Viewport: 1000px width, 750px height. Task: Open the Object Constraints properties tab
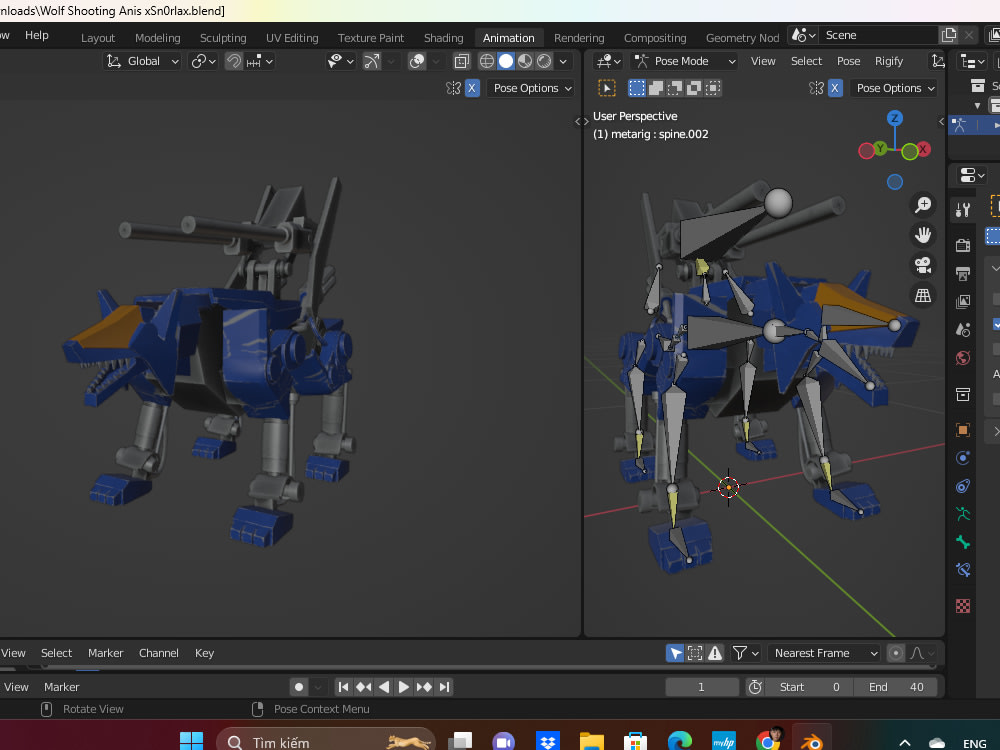pyautogui.click(x=963, y=486)
